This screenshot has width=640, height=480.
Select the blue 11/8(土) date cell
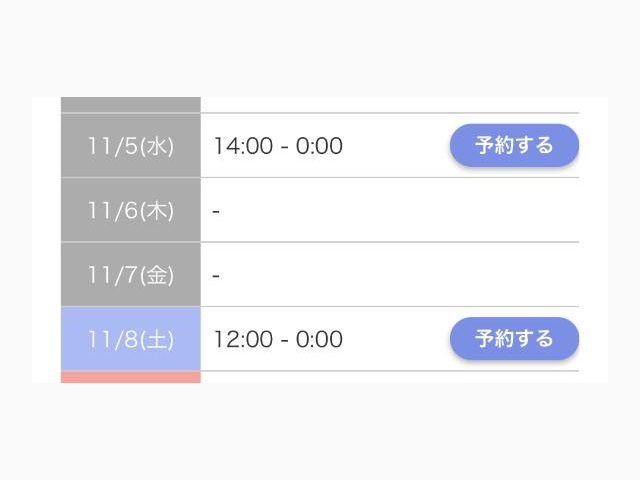(x=130, y=339)
